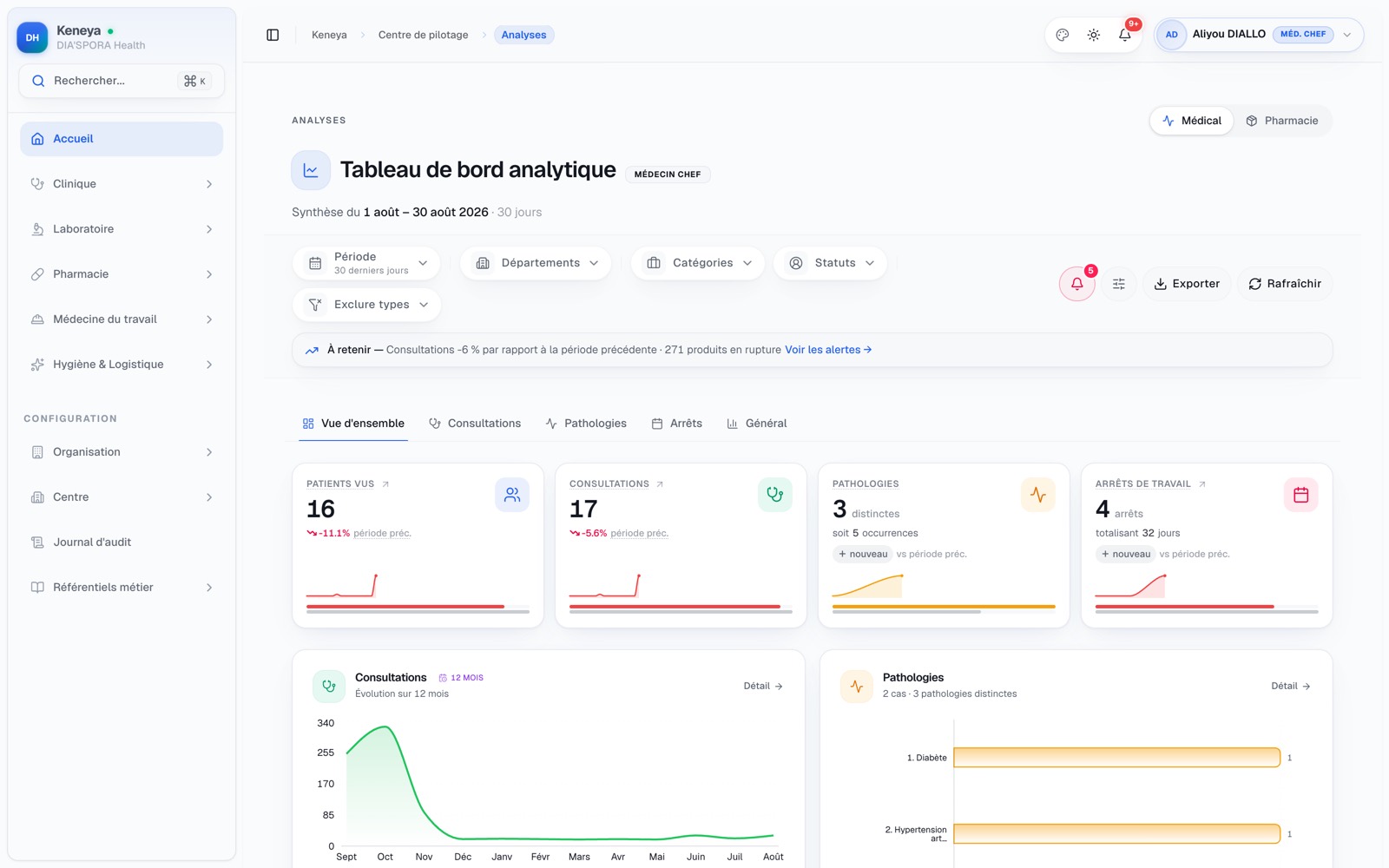Open notifications bell in top bar

point(1125,35)
